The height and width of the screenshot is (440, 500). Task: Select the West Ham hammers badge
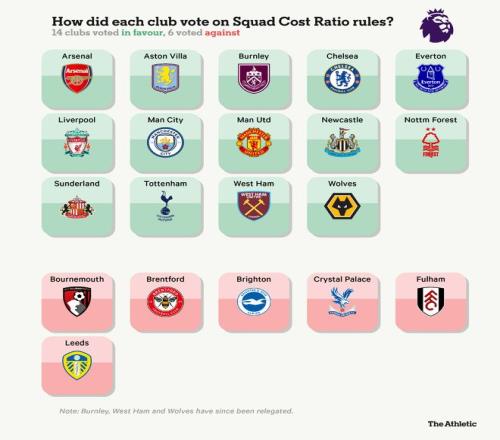(x=254, y=206)
